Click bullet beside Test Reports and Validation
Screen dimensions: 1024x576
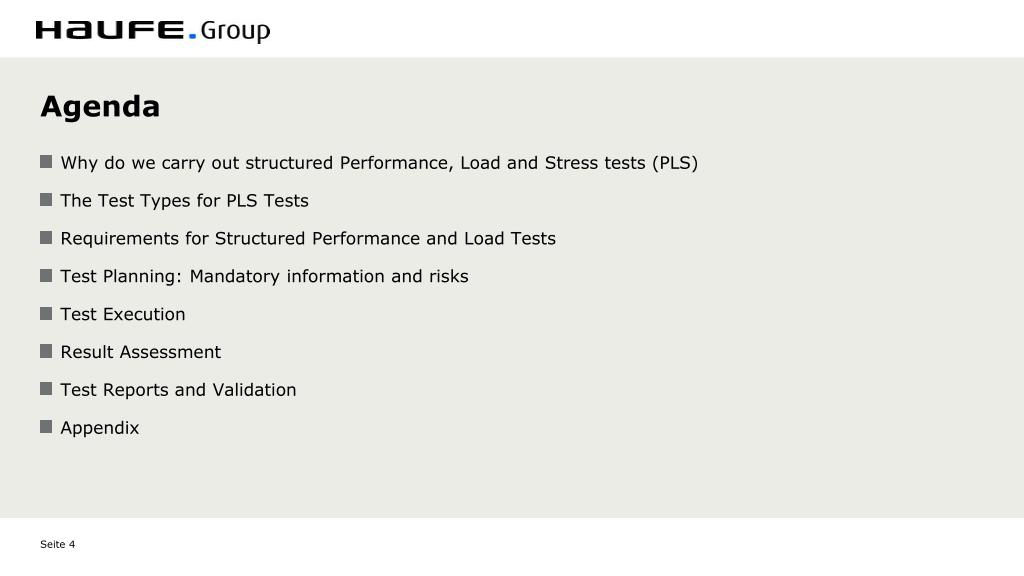[46, 389]
